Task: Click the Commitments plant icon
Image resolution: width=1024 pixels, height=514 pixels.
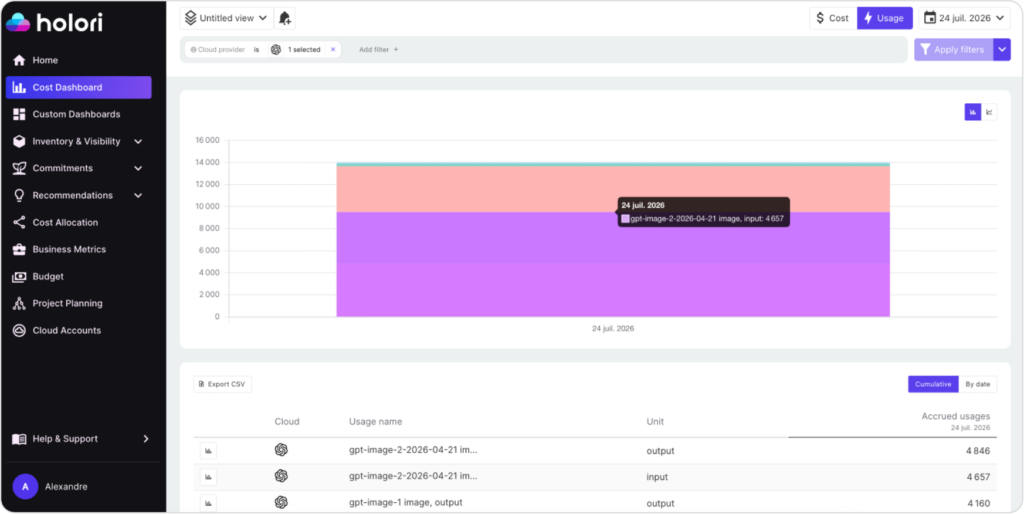Action: point(19,169)
